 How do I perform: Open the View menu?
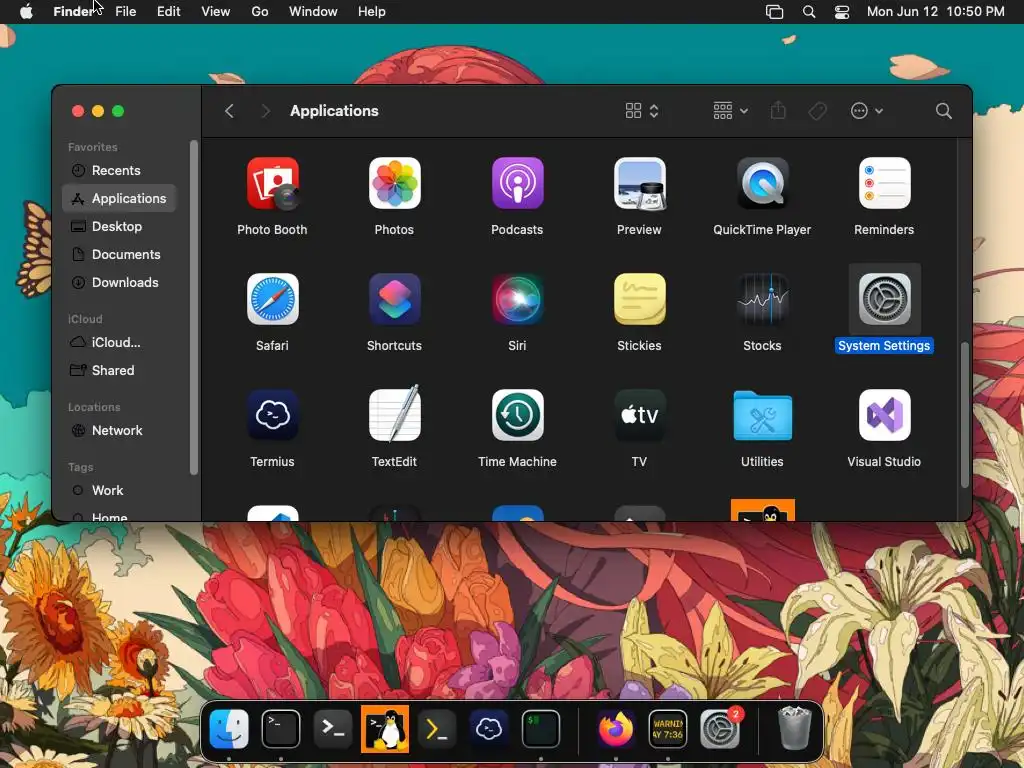(216, 12)
